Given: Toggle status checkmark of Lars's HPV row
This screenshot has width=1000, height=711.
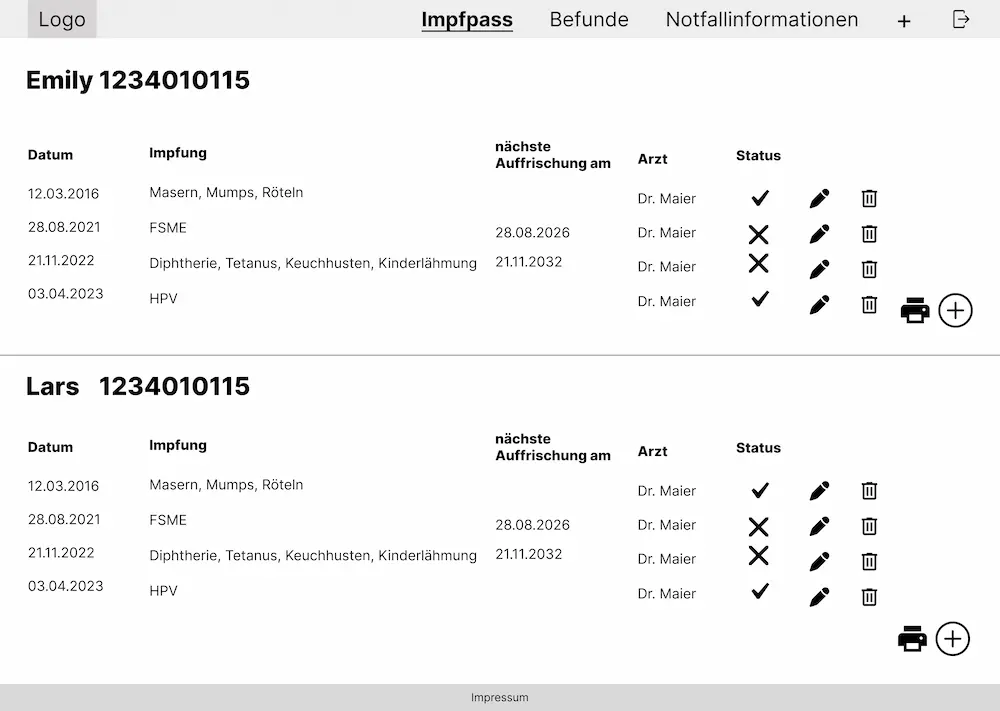Looking at the screenshot, I should point(760,591).
